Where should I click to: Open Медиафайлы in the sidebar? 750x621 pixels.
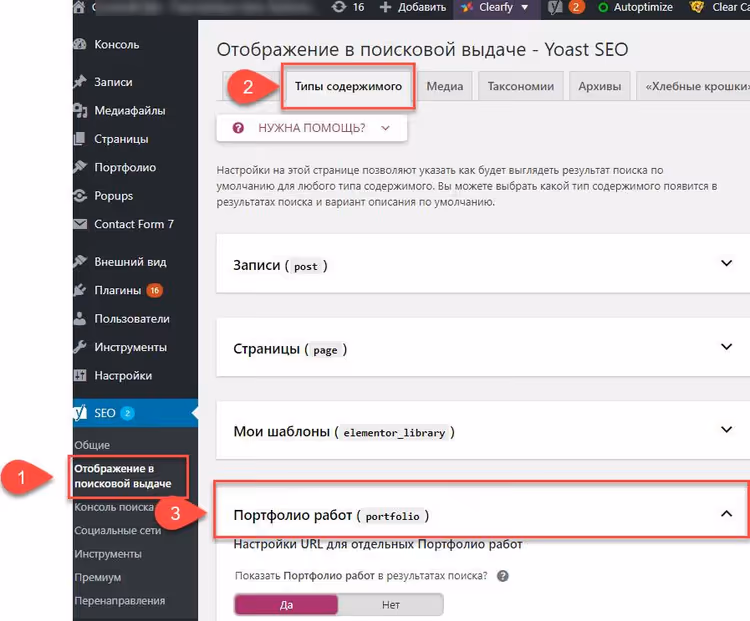point(130,111)
